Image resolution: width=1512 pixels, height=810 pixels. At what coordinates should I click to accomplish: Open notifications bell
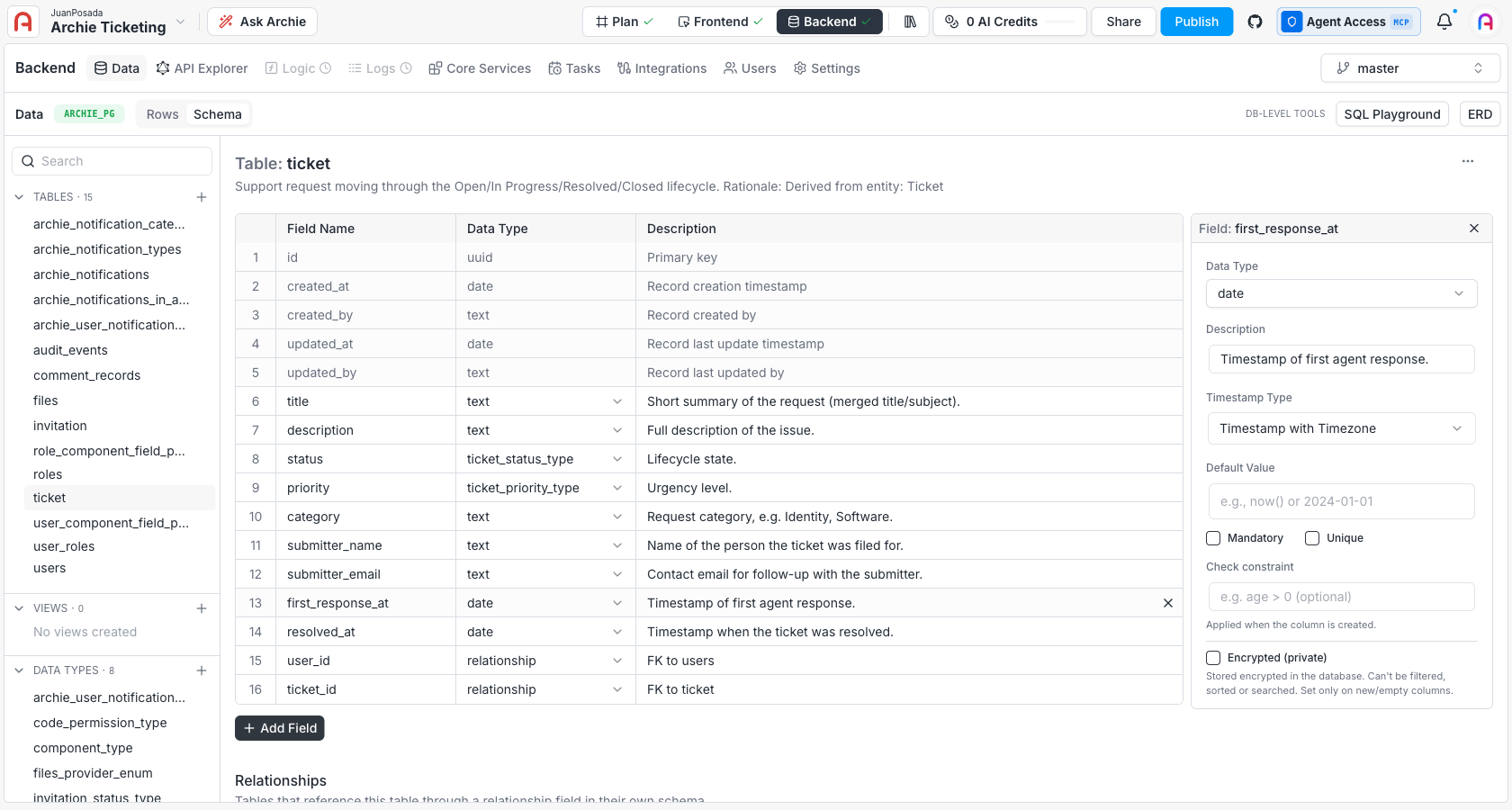click(1444, 22)
